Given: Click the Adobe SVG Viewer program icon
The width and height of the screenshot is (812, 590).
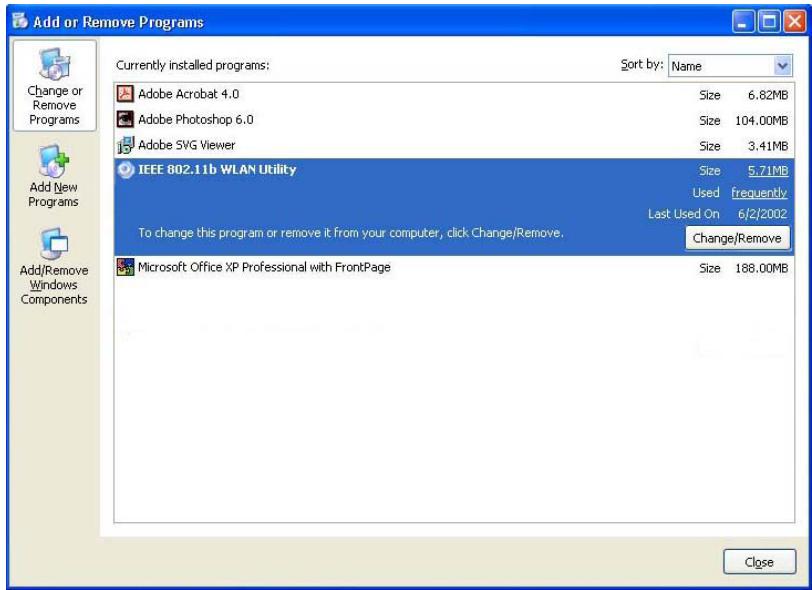Looking at the screenshot, I should click(125, 146).
